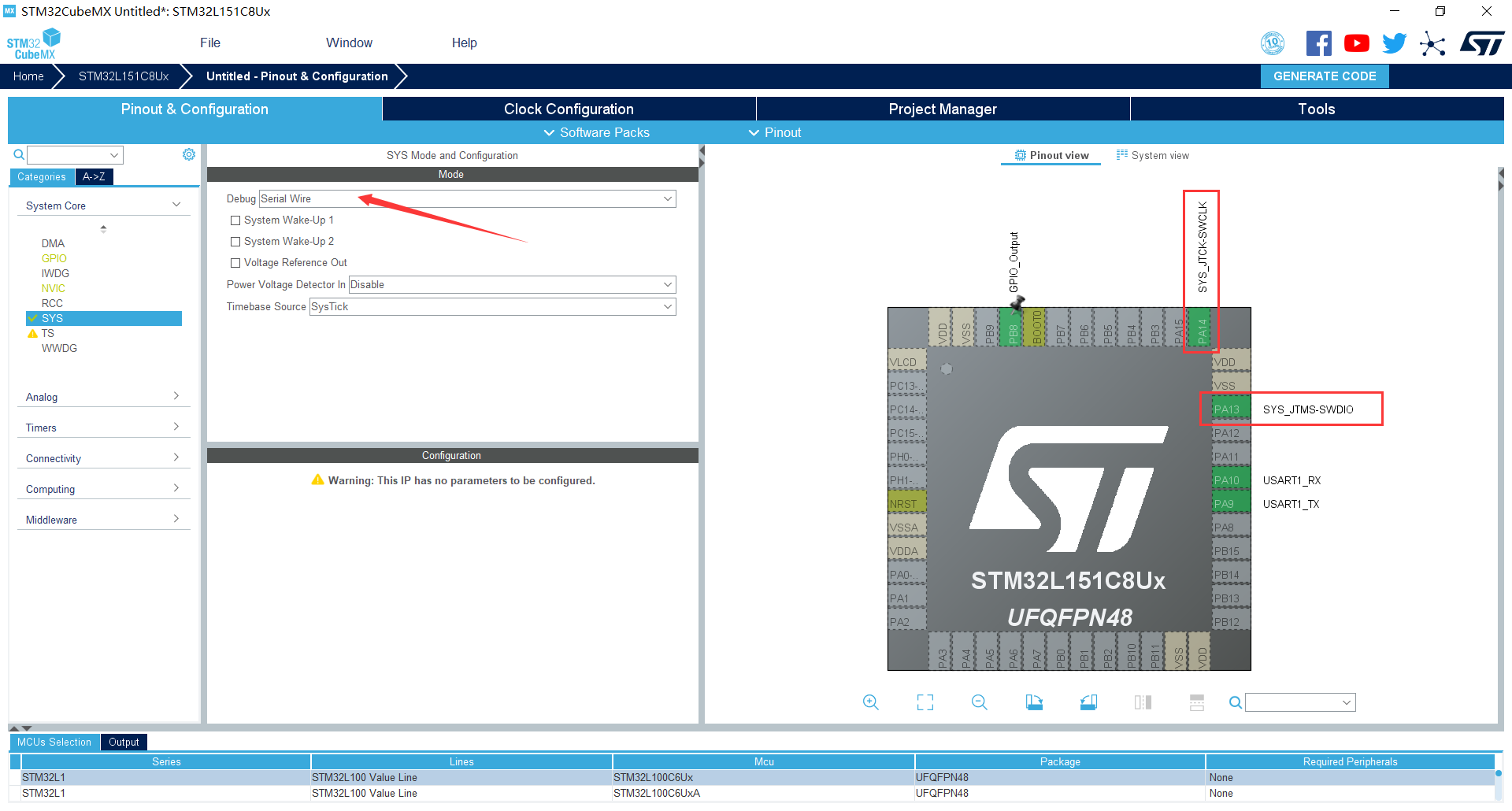This screenshot has width=1512, height=811.
Task: Switch to the Clock Configuration tab
Action: [x=569, y=109]
